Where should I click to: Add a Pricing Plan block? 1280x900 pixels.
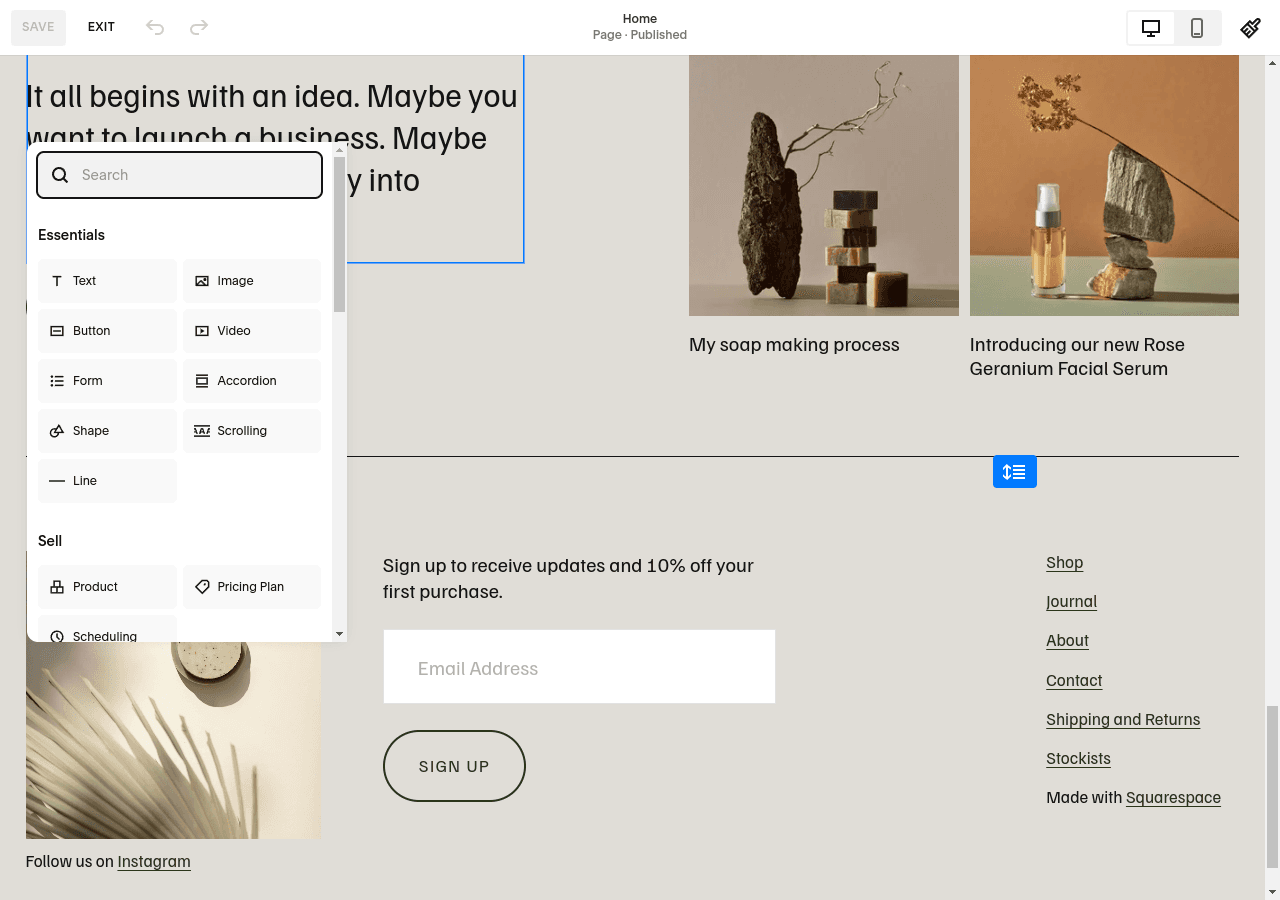point(251,587)
